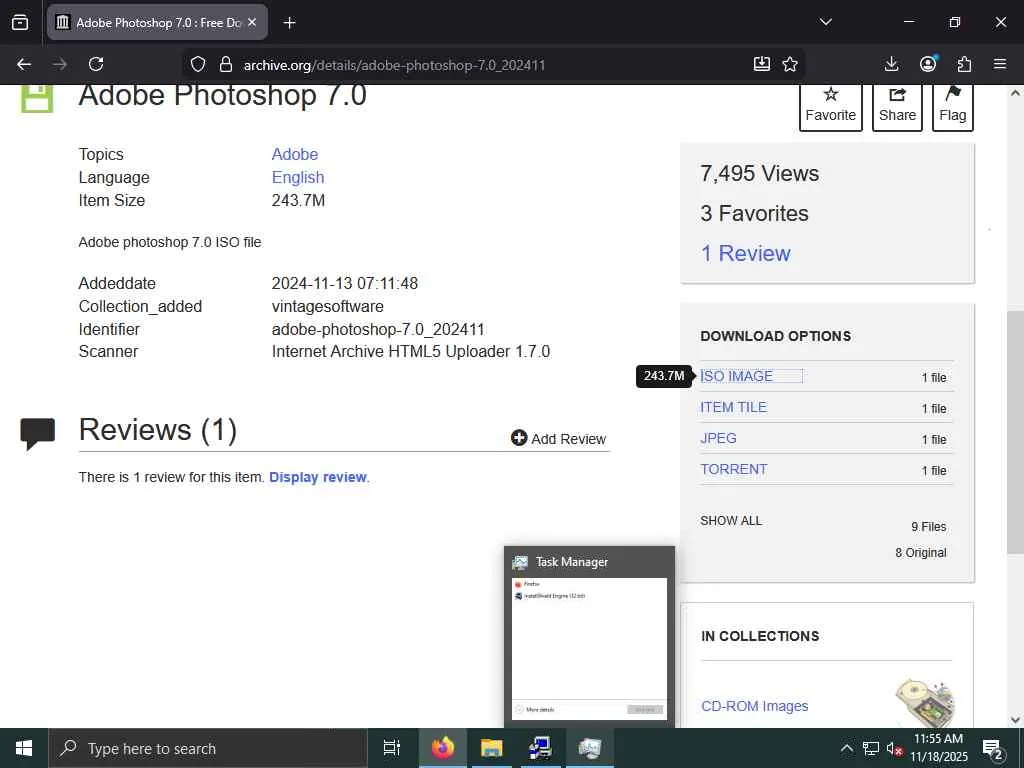
Task: Click the identifier adobe-photoshop-7.0_202411 text
Action: (x=378, y=329)
